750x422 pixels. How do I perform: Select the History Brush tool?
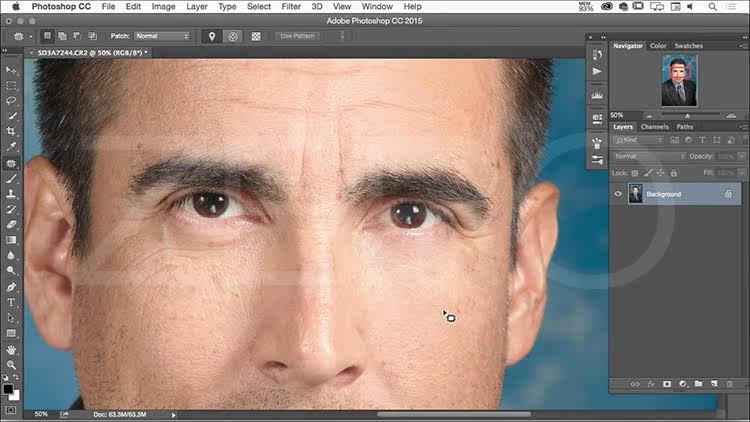point(11,209)
